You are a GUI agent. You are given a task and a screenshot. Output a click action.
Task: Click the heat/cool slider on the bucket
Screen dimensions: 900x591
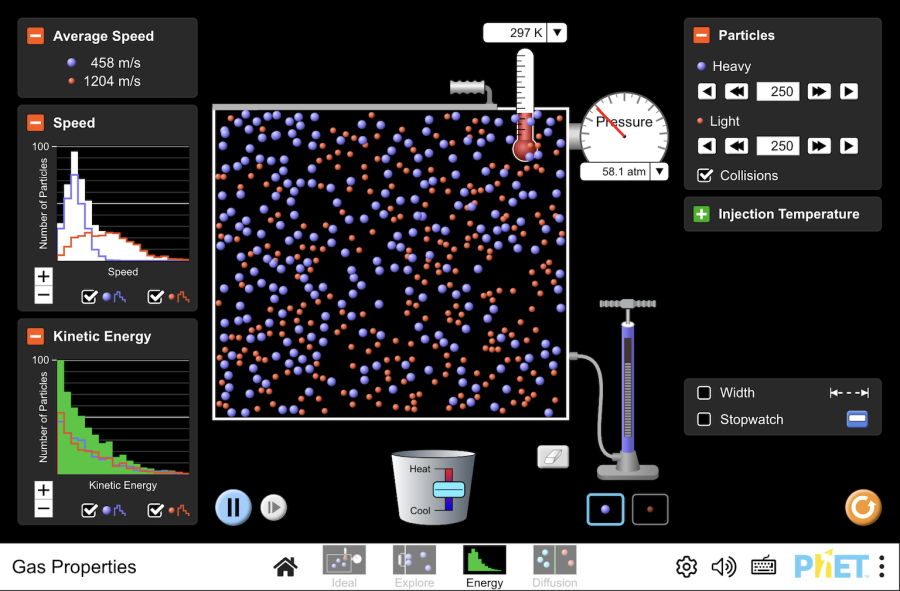[449, 489]
